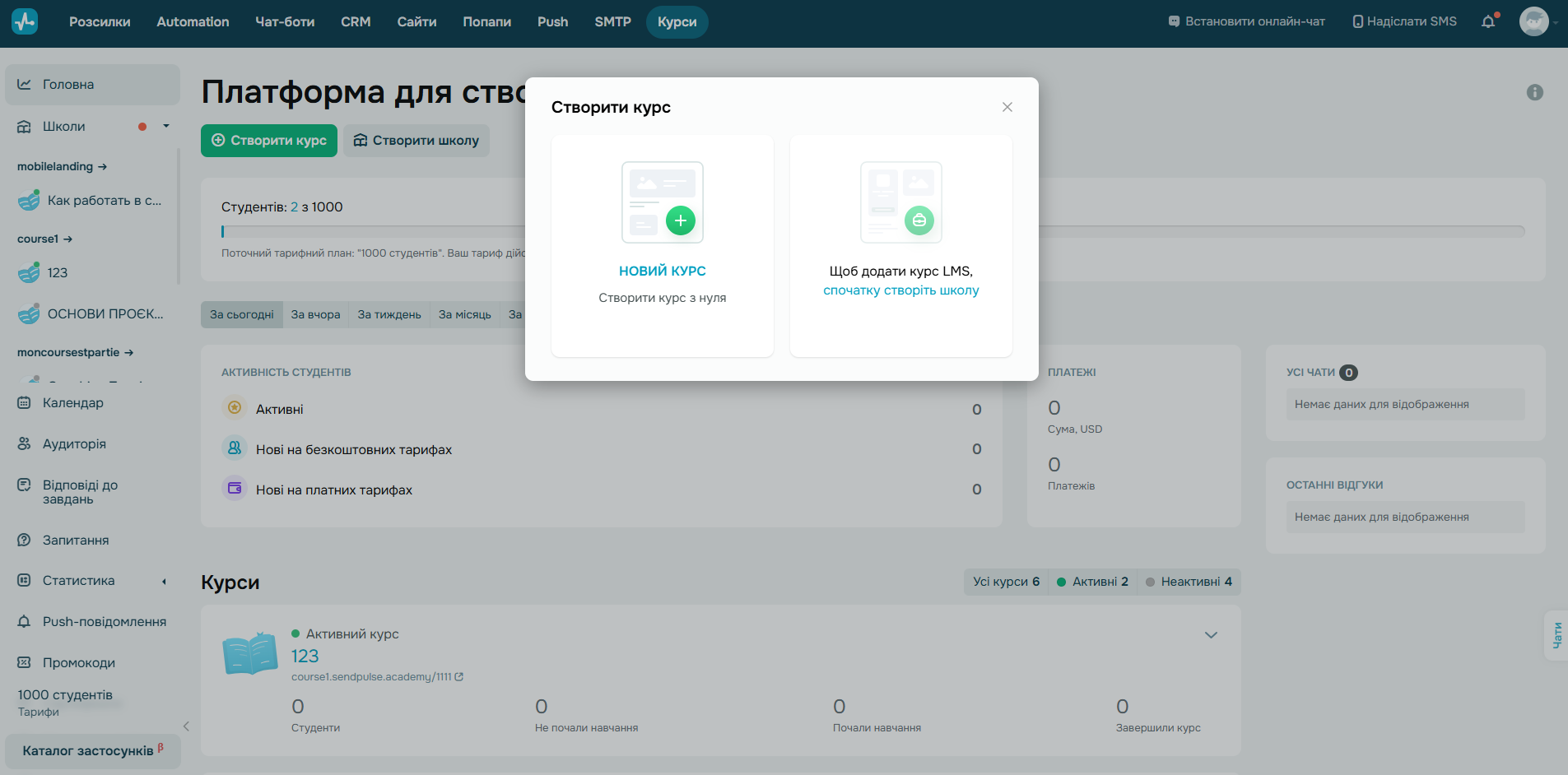This screenshot has height=775, width=1568.
Task: Open the Тарифи 1000 студентів link
Action: point(65,703)
